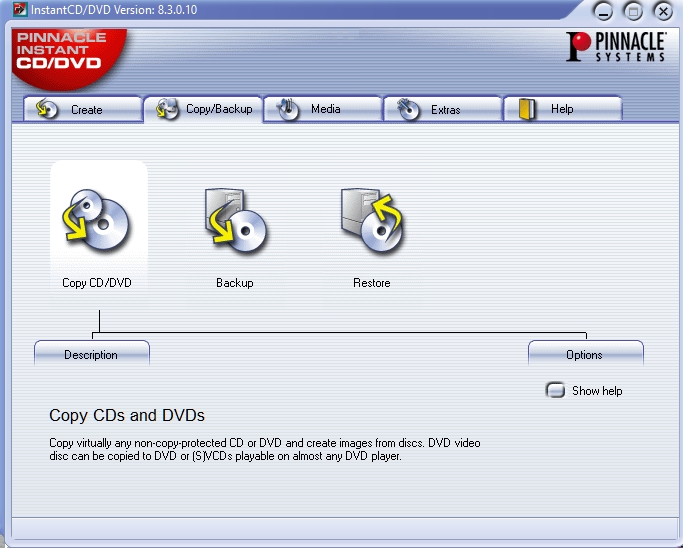
Task: Open the Help tab
Action: coord(563,109)
